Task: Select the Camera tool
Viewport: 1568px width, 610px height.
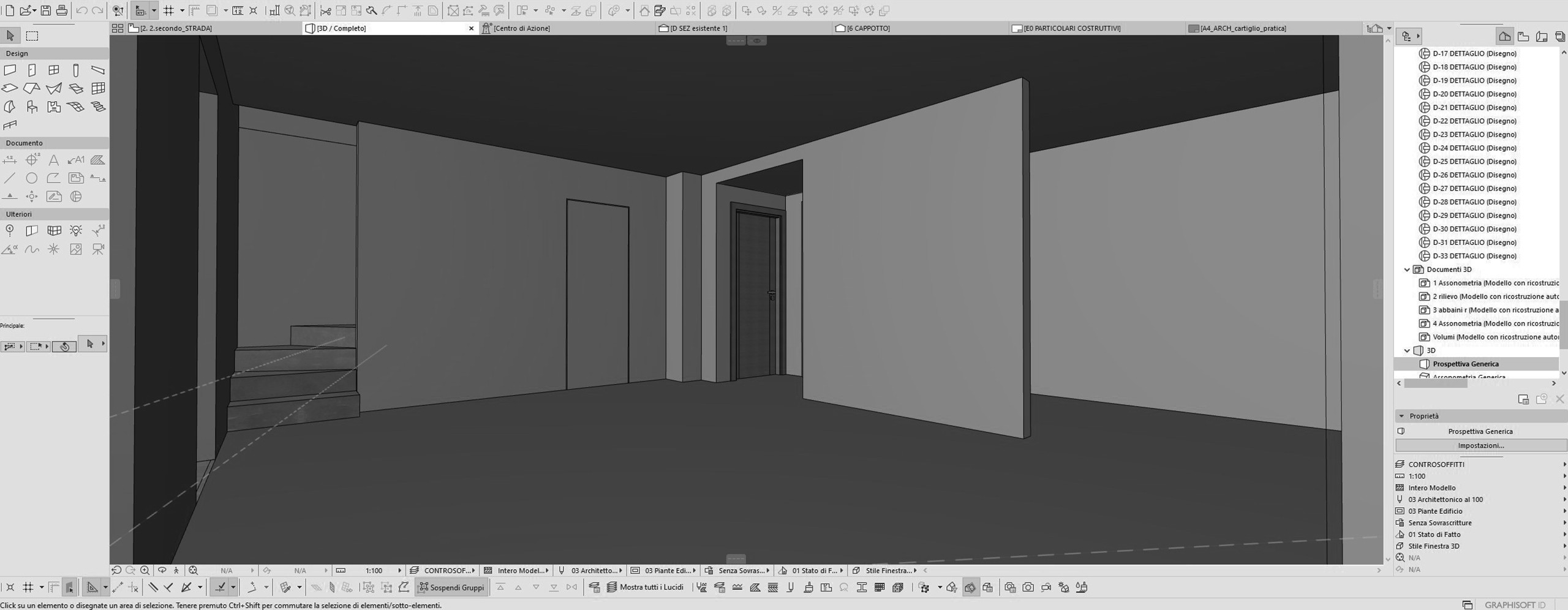Action: coord(98,249)
